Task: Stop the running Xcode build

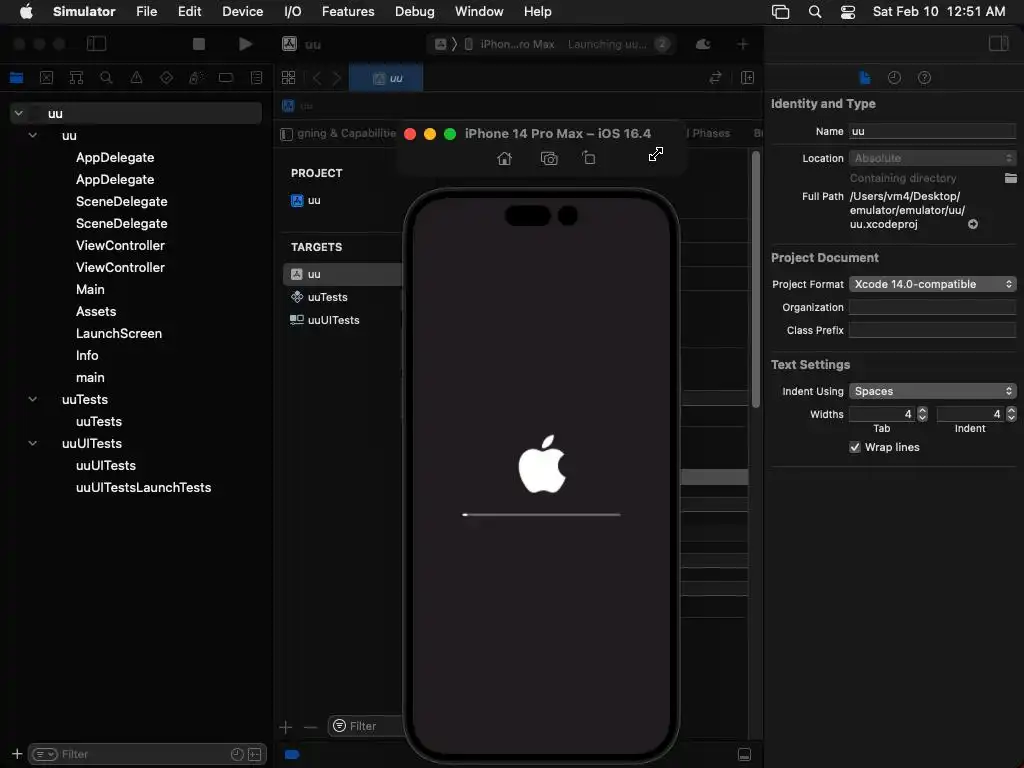Action: [199, 44]
